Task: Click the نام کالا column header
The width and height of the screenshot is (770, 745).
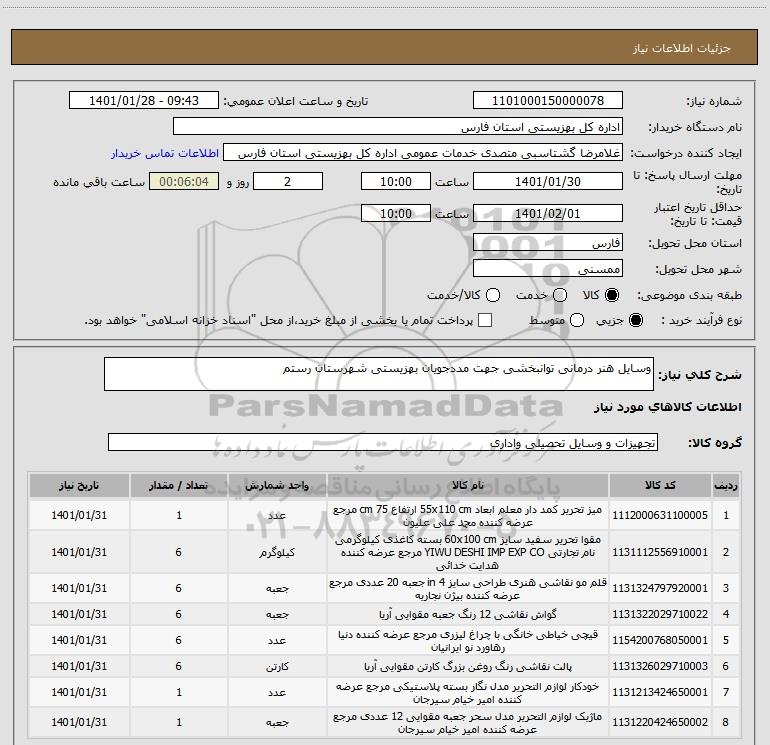Action: (468, 485)
